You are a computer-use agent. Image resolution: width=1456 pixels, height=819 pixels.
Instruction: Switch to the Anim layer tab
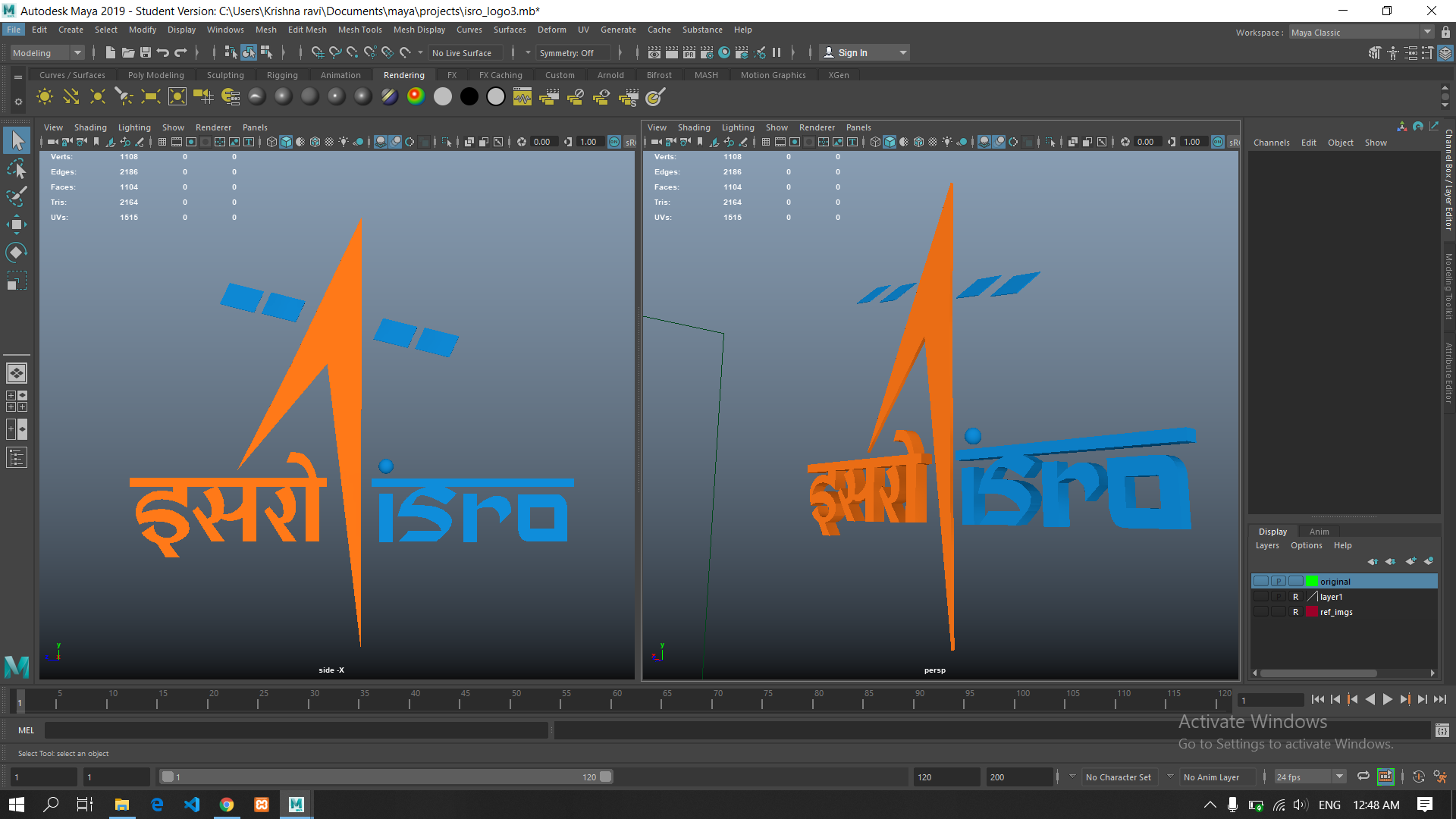tap(1319, 532)
